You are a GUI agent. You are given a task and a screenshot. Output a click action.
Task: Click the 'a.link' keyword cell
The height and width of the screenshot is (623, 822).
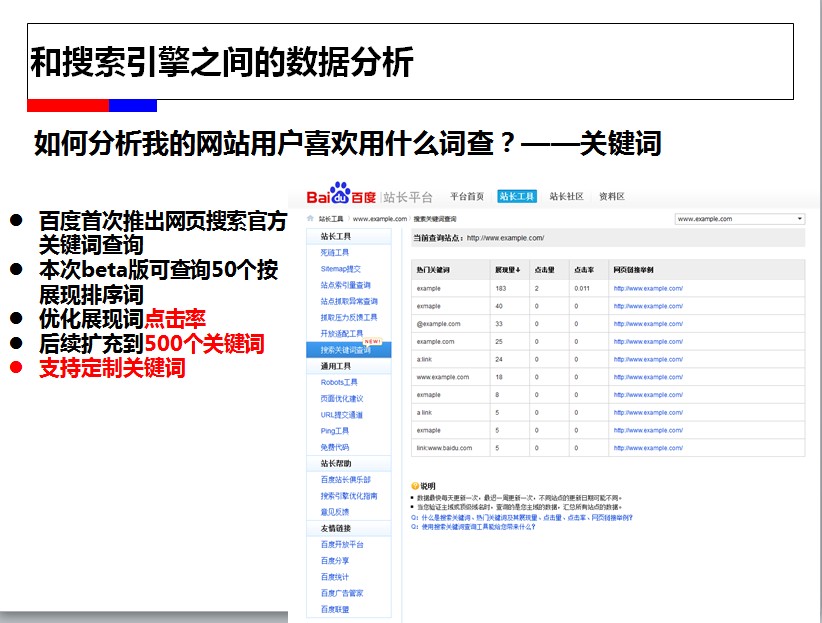point(424,359)
